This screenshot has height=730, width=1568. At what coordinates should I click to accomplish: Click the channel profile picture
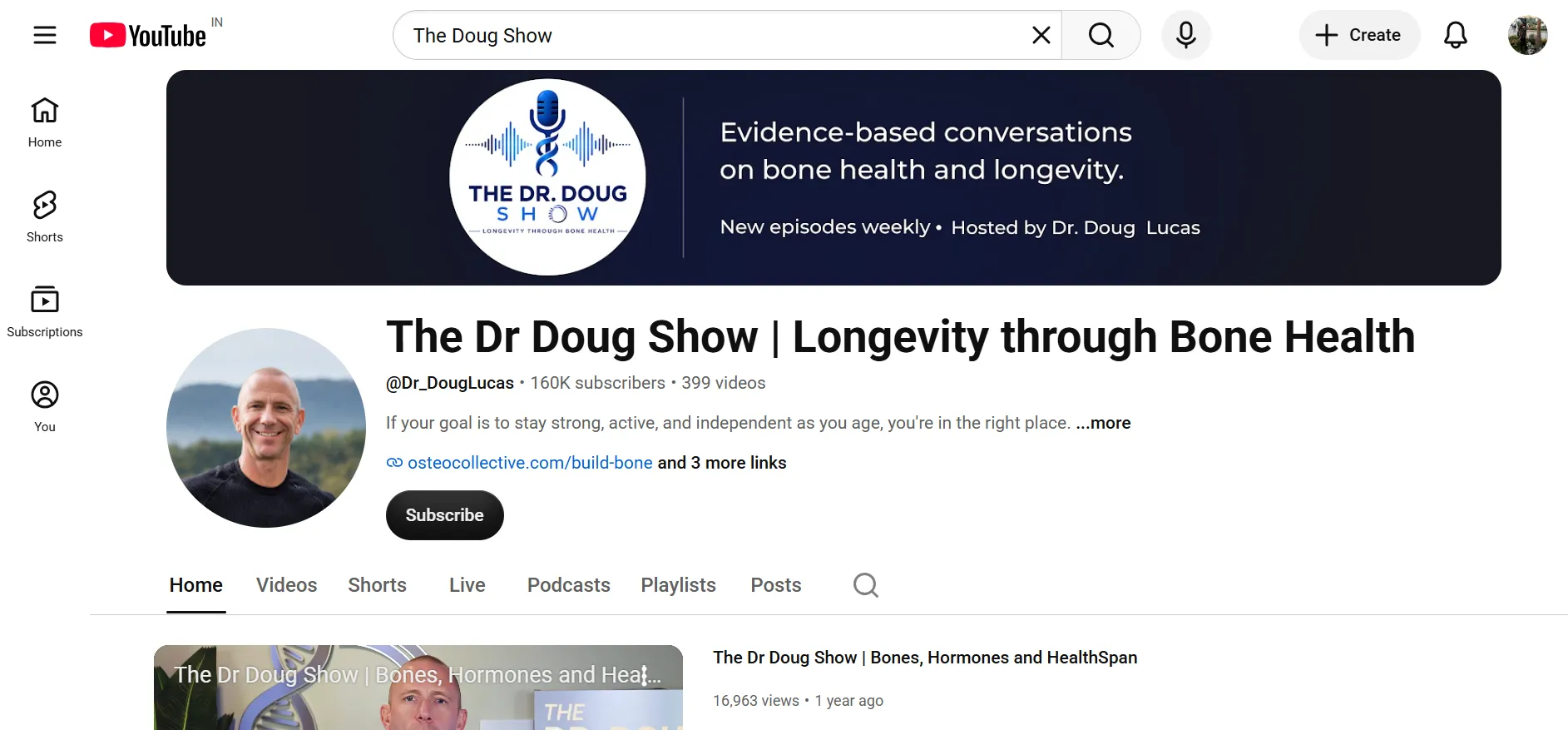pyautogui.click(x=266, y=428)
